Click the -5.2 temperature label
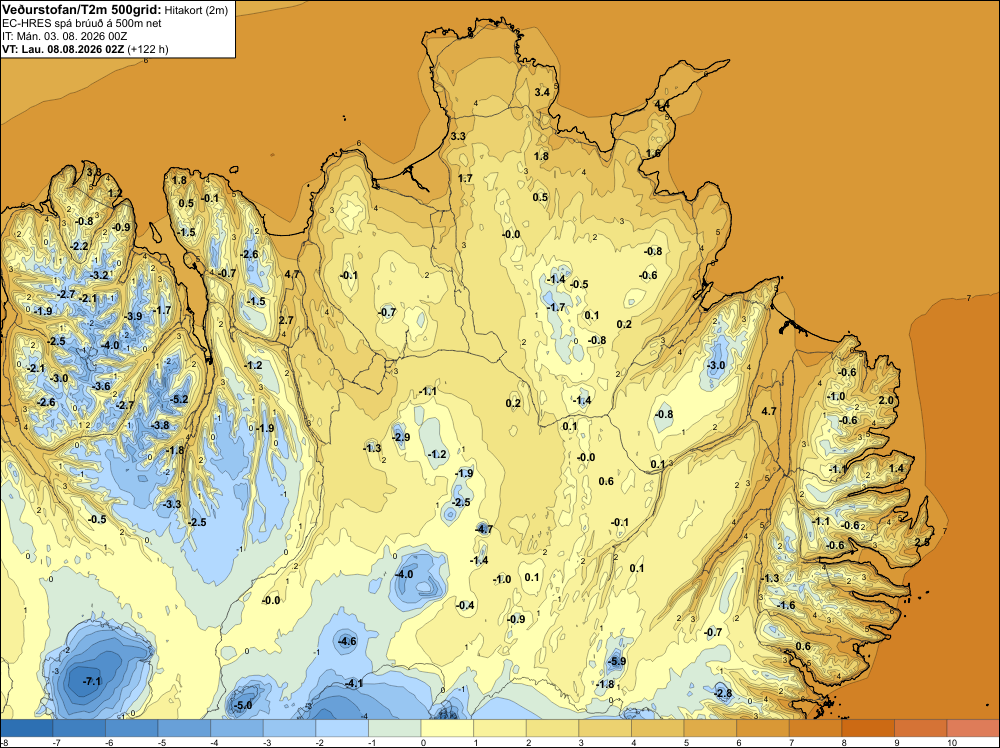Screen dimensions: 1000x748 pos(179,399)
